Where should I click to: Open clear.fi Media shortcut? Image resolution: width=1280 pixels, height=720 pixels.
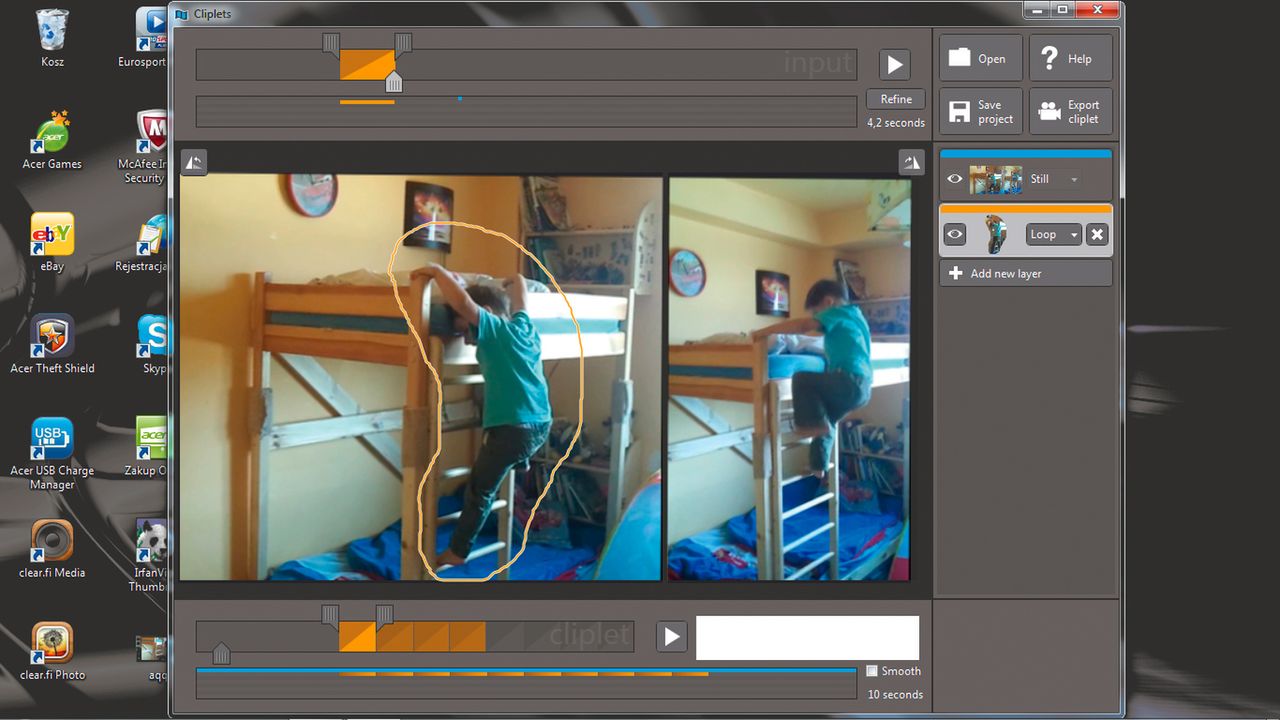52,549
